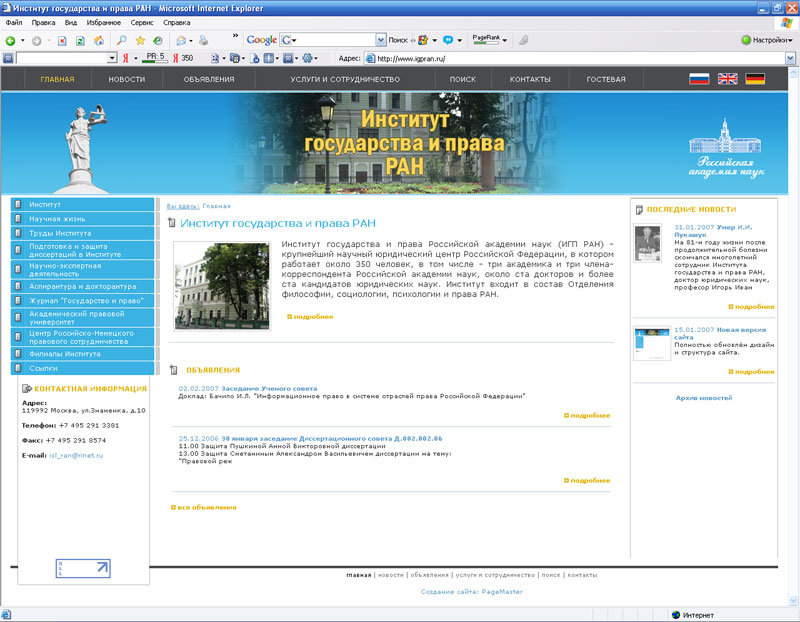Click the blue chat bubble Google toolbar icon

447,40
